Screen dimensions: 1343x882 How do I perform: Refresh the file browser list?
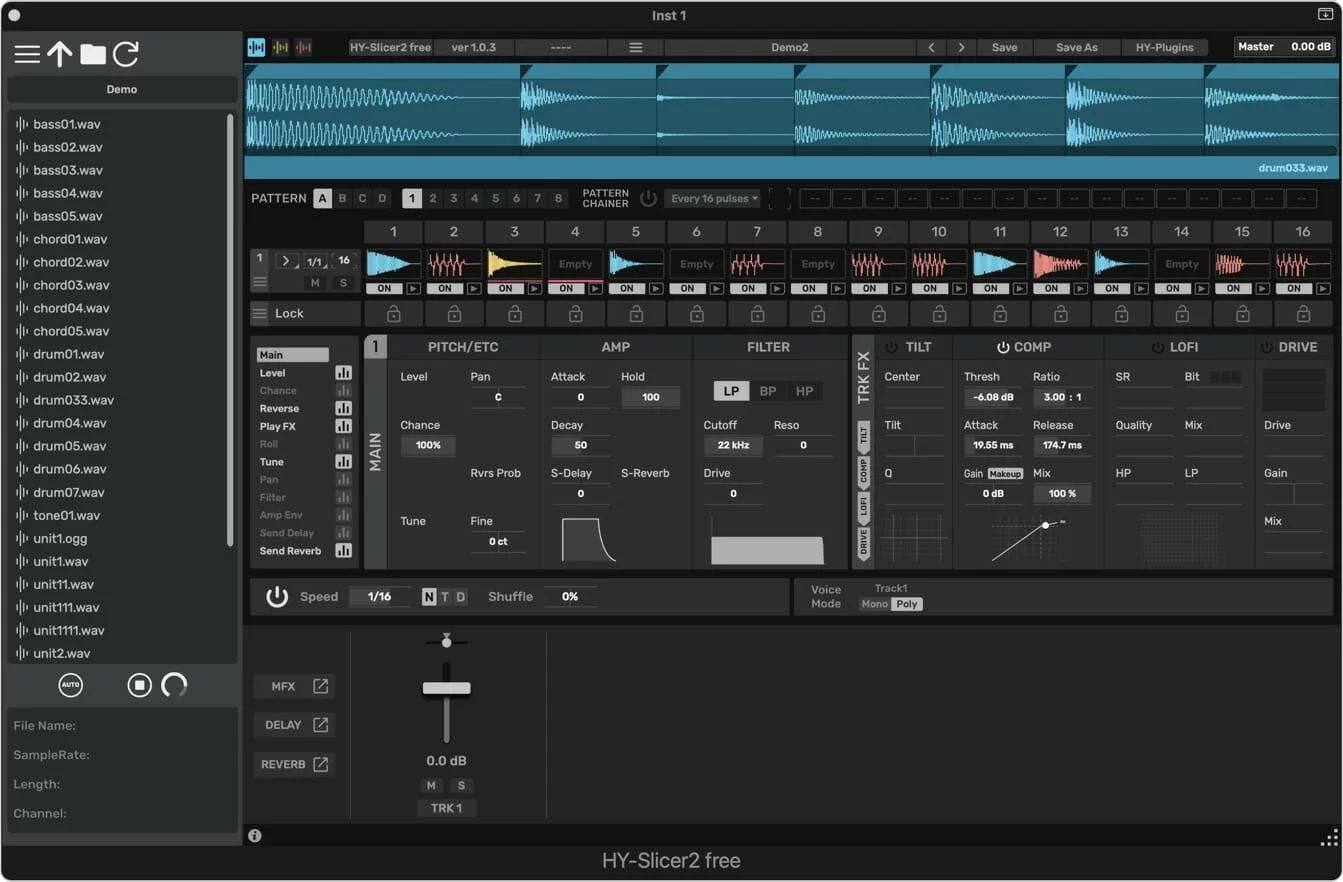pos(125,54)
